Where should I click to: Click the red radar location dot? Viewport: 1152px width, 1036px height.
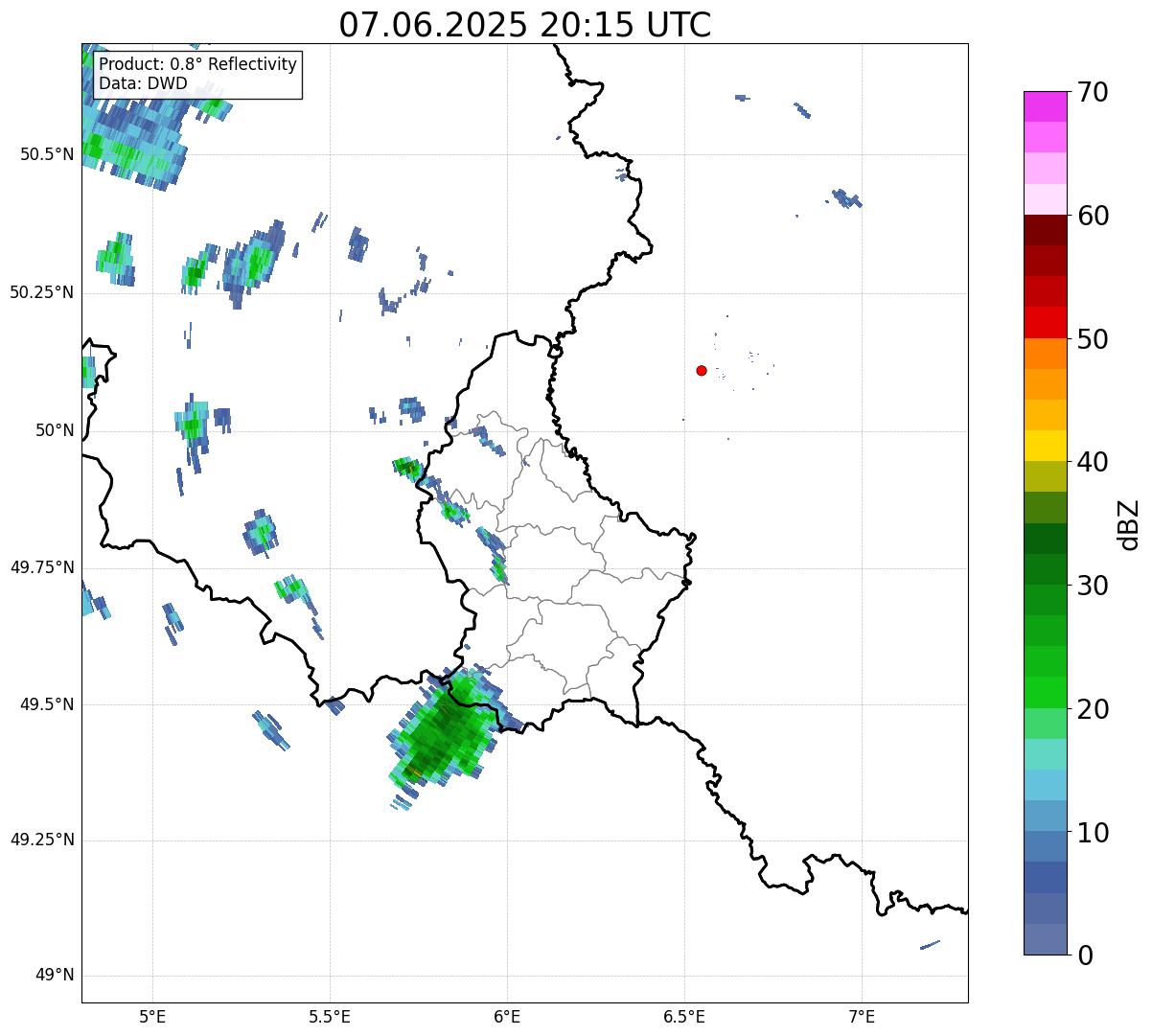[x=702, y=370]
